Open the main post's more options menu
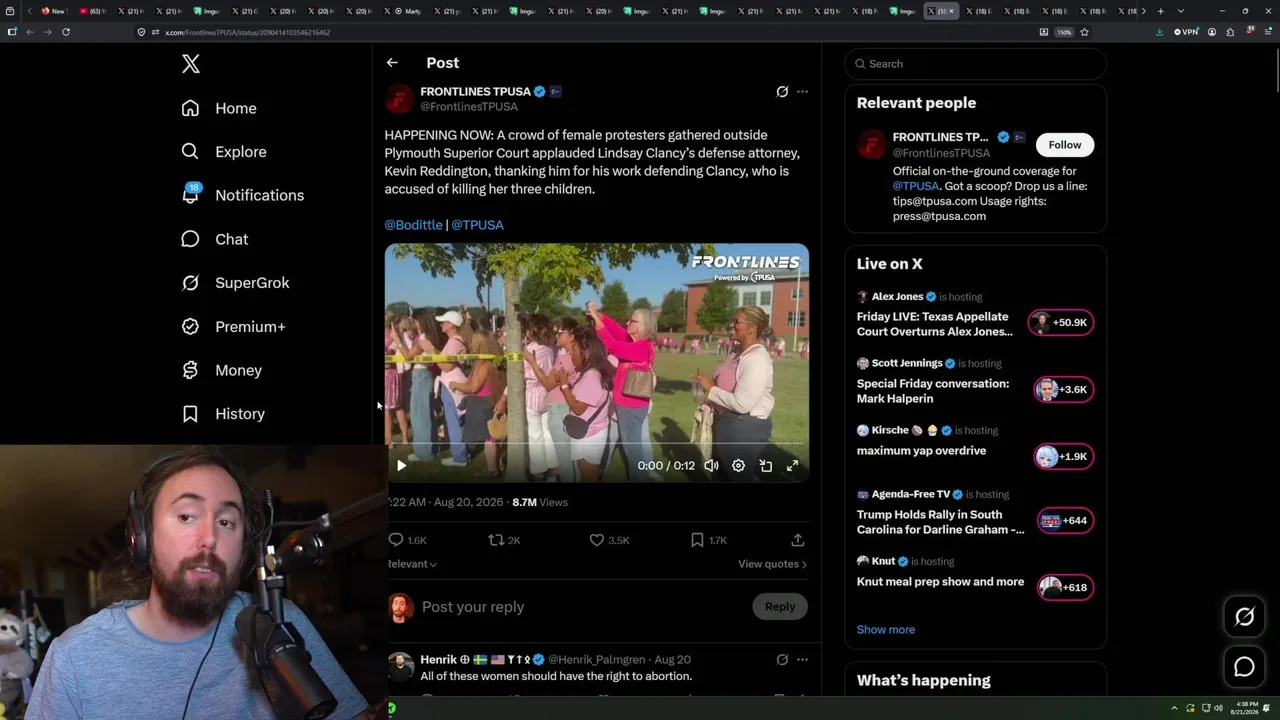This screenshot has width=1280, height=720. (802, 92)
